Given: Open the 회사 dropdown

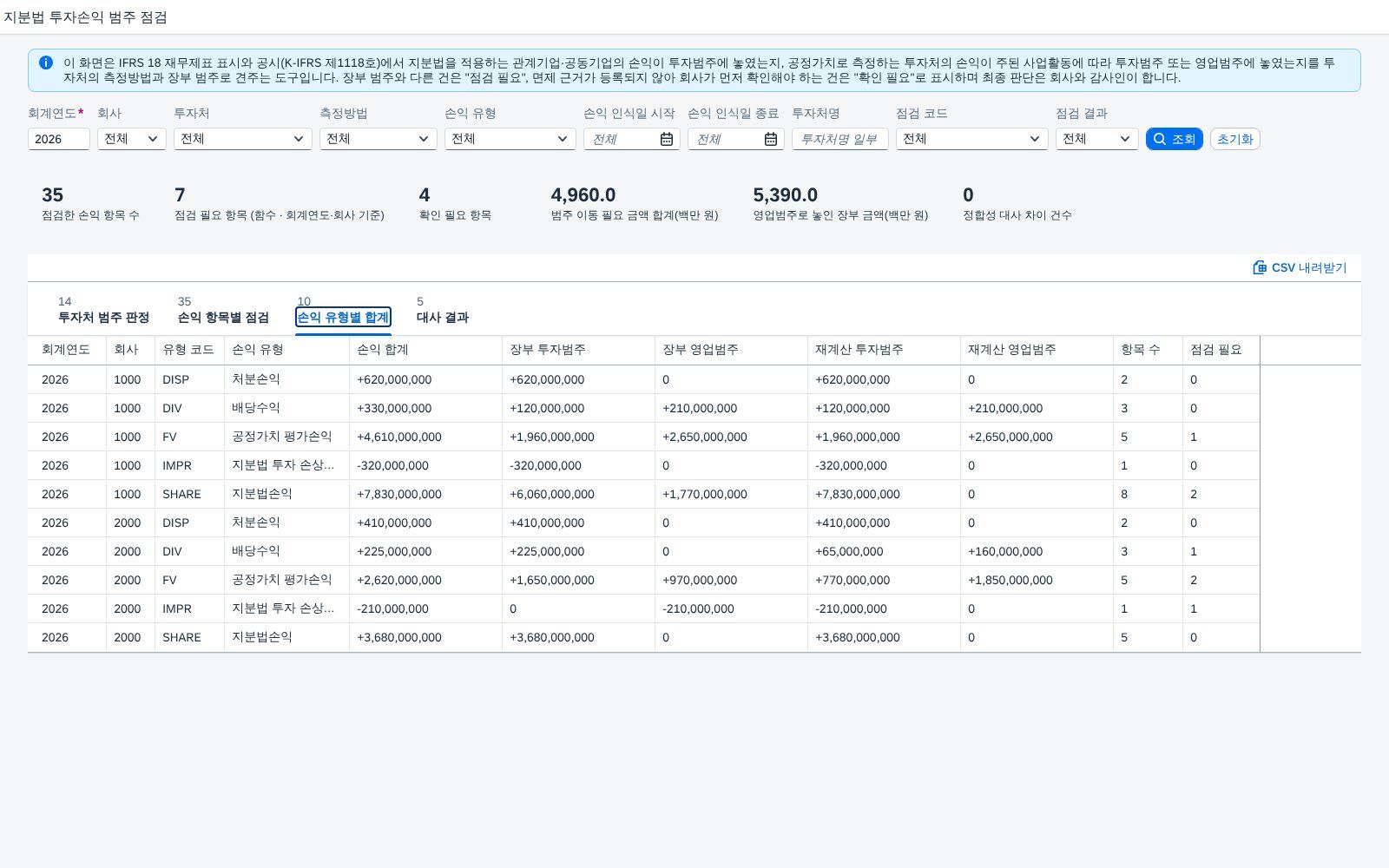Looking at the screenshot, I should pos(132,139).
